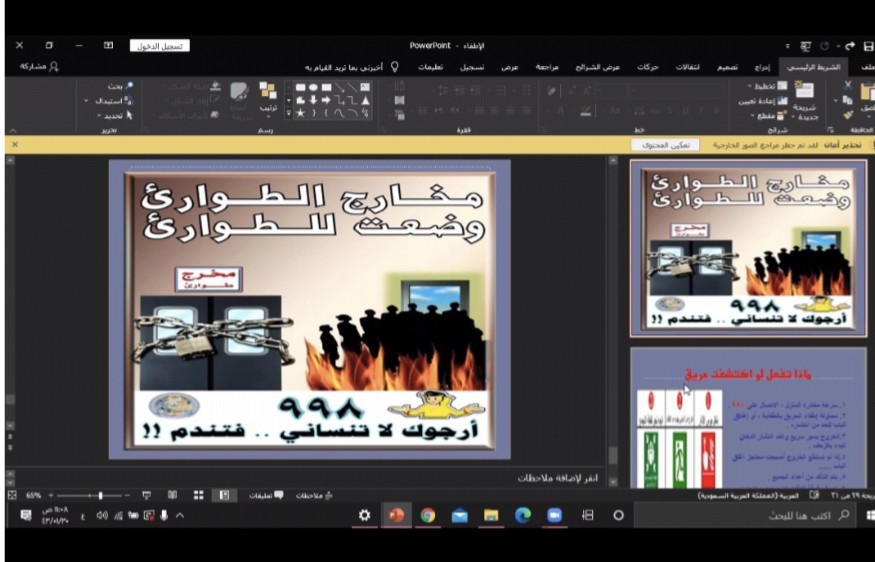Toggle the Notes (ملاحظات) pane in the status bar
Screen dimensions: 875x562
(316, 495)
